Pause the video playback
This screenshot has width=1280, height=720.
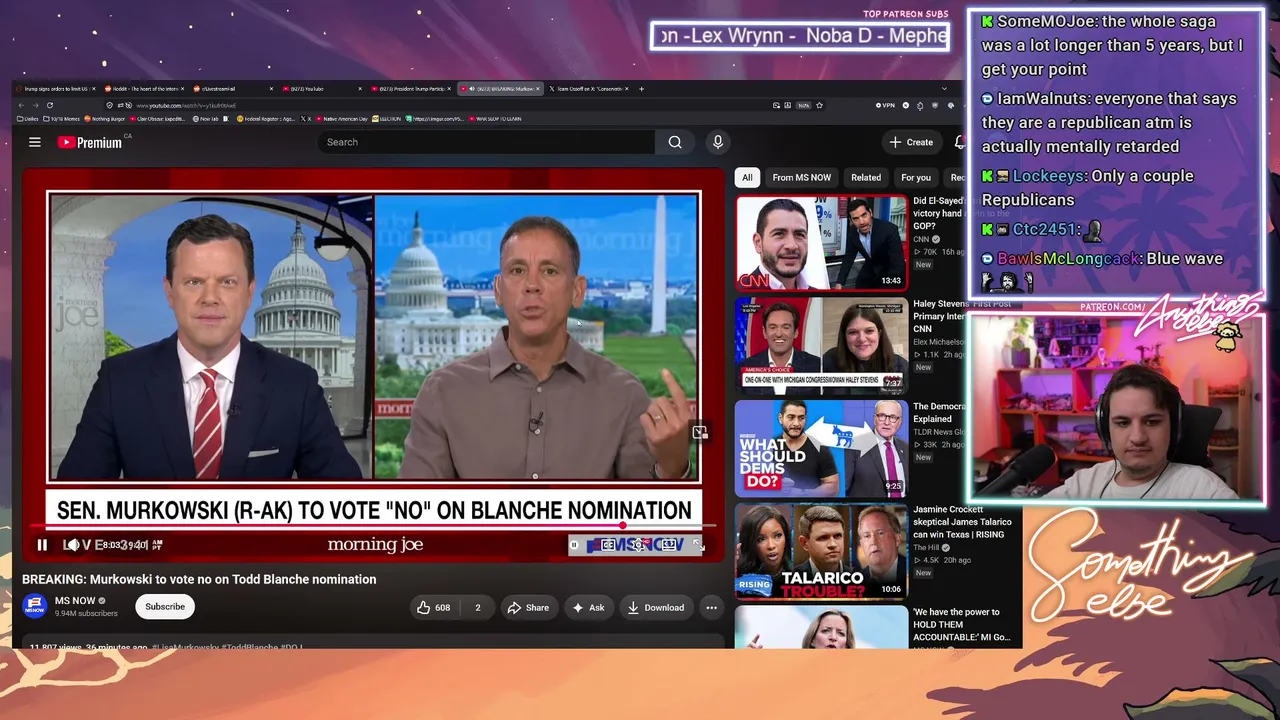42,545
